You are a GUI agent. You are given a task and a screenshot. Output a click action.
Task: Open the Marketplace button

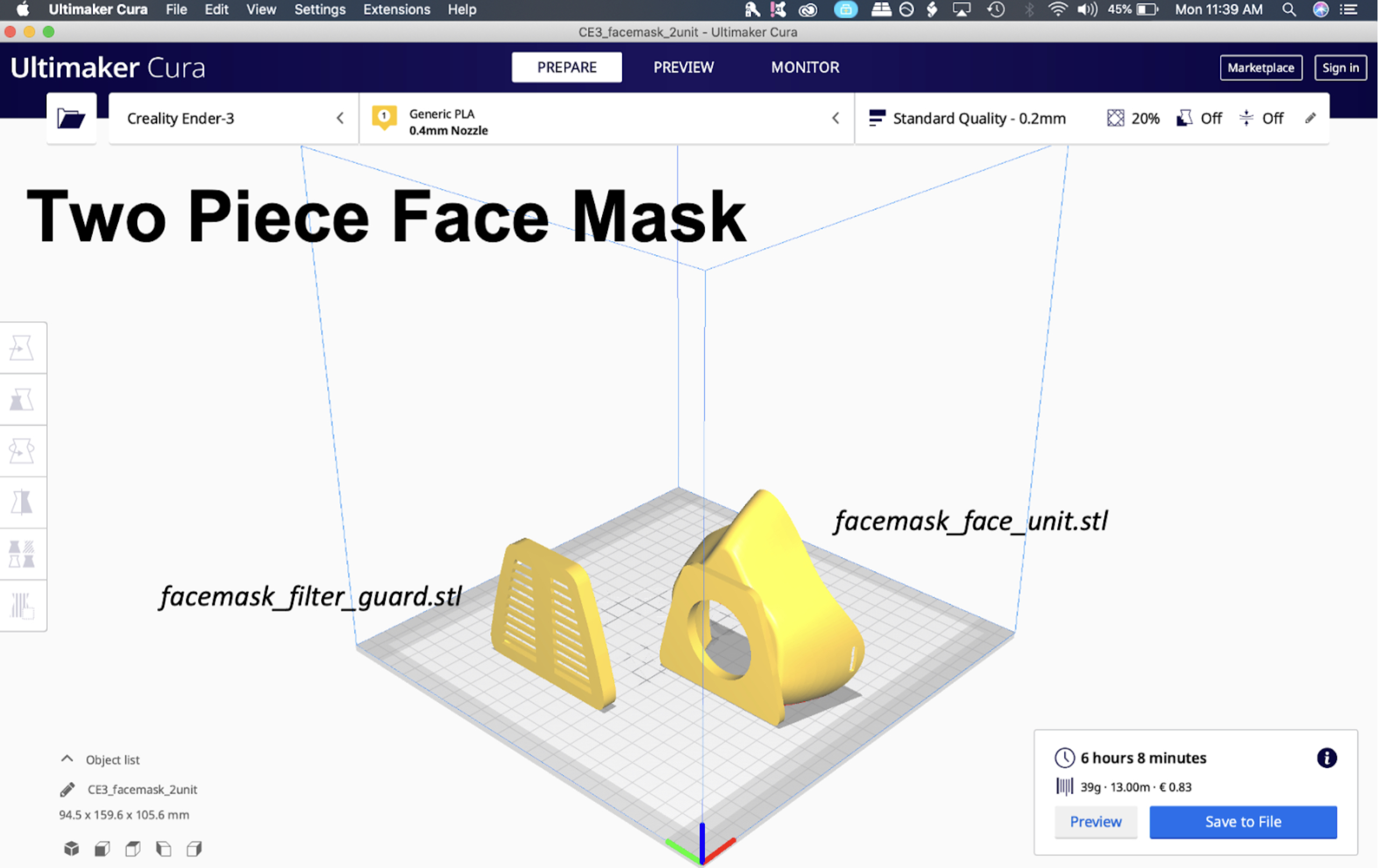[1261, 68]
